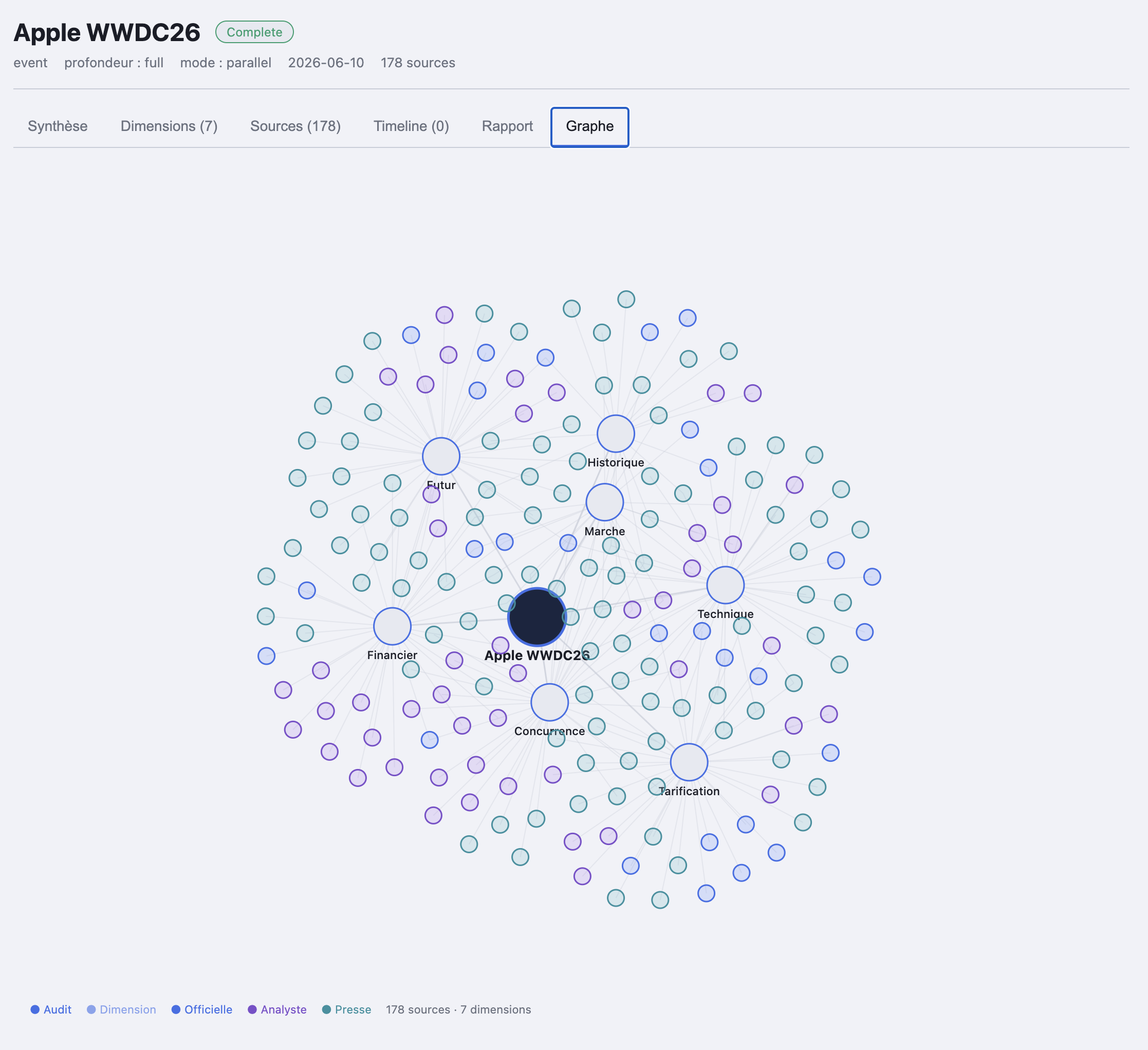Click the '178 sources' header metadata
This screenshot has height=1050, width=1148.
418,63
